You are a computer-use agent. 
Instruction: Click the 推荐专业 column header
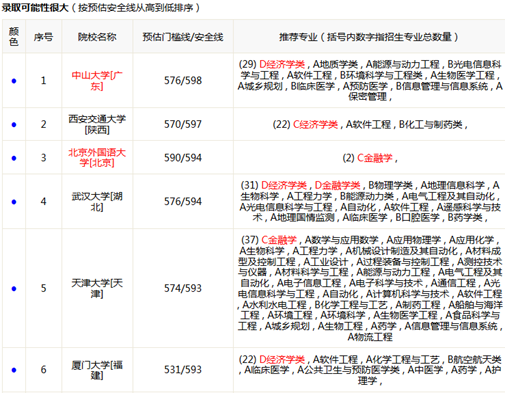point(369,37)
